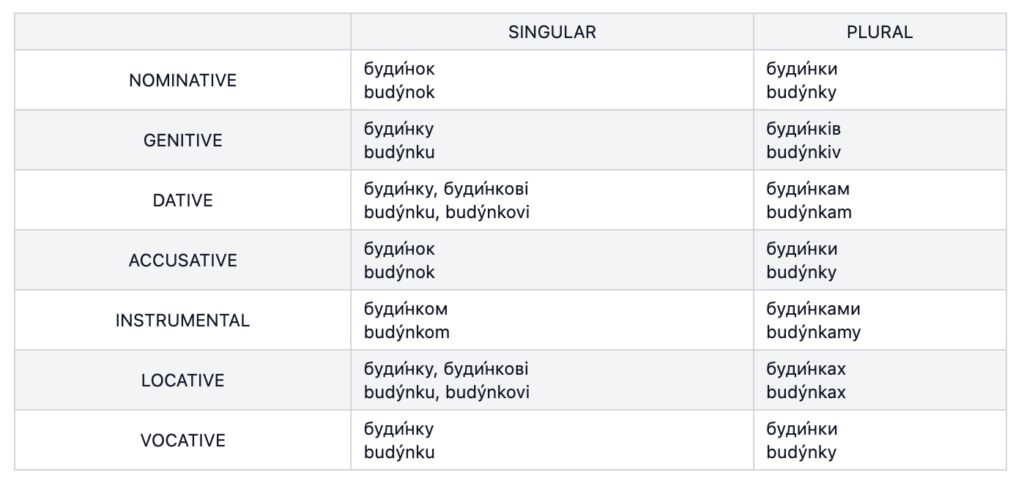Select the DATIVE row label
This screenshot has width=1024, height=486.
click(182, 201)
